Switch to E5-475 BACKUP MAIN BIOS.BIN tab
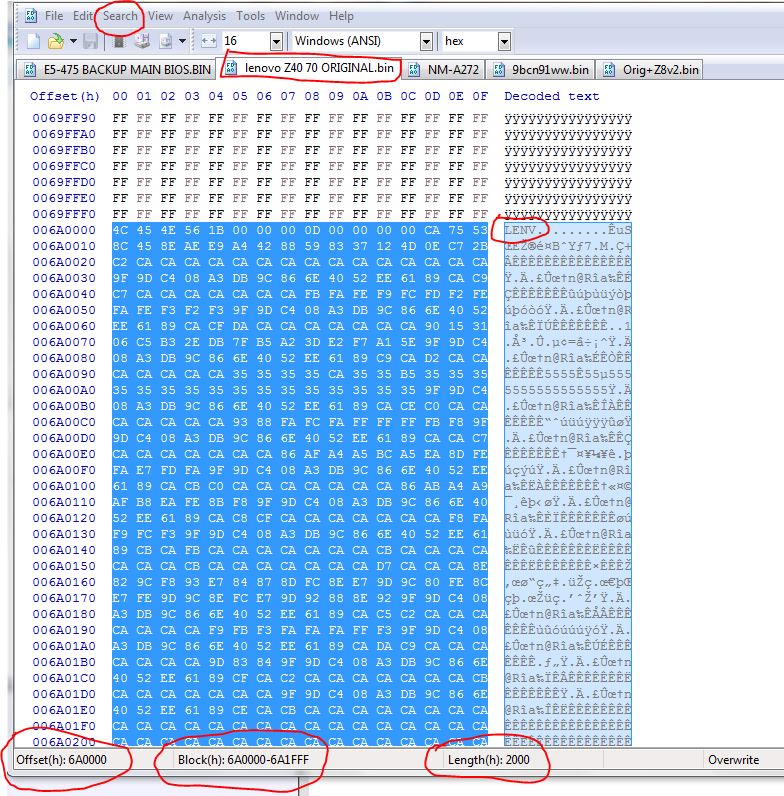784x796 pixels. click(117, 70)
